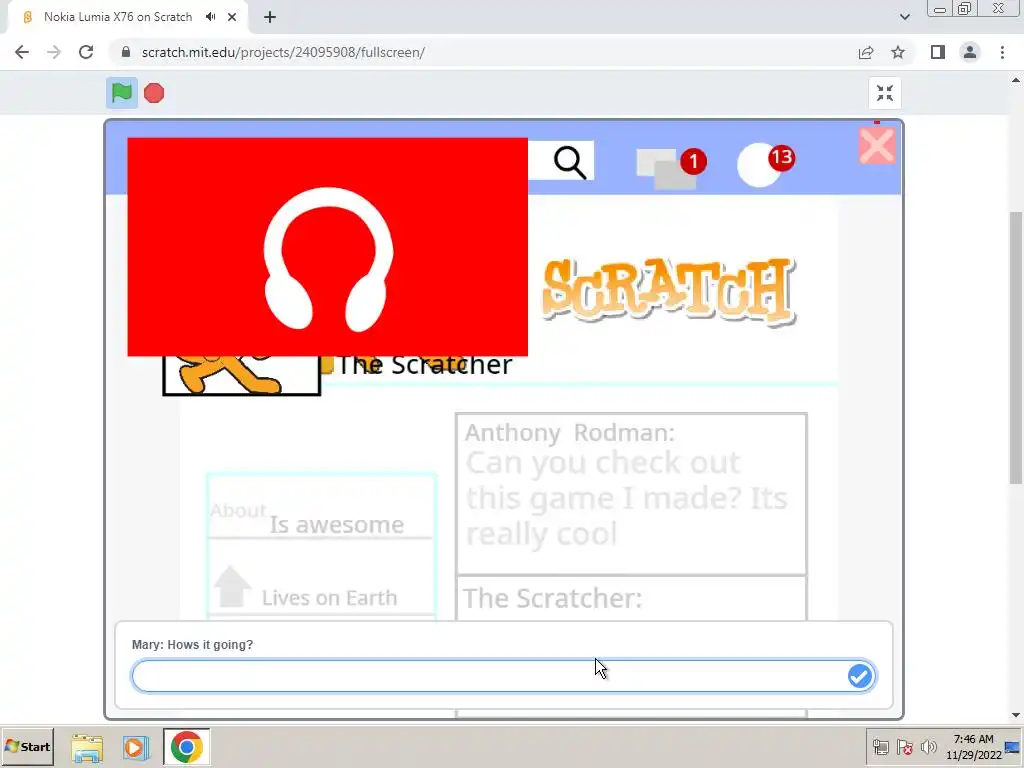The width and height of the screenshot is (1024, 768).
Task: Open a new browser tab
Action: click(270, 17)
